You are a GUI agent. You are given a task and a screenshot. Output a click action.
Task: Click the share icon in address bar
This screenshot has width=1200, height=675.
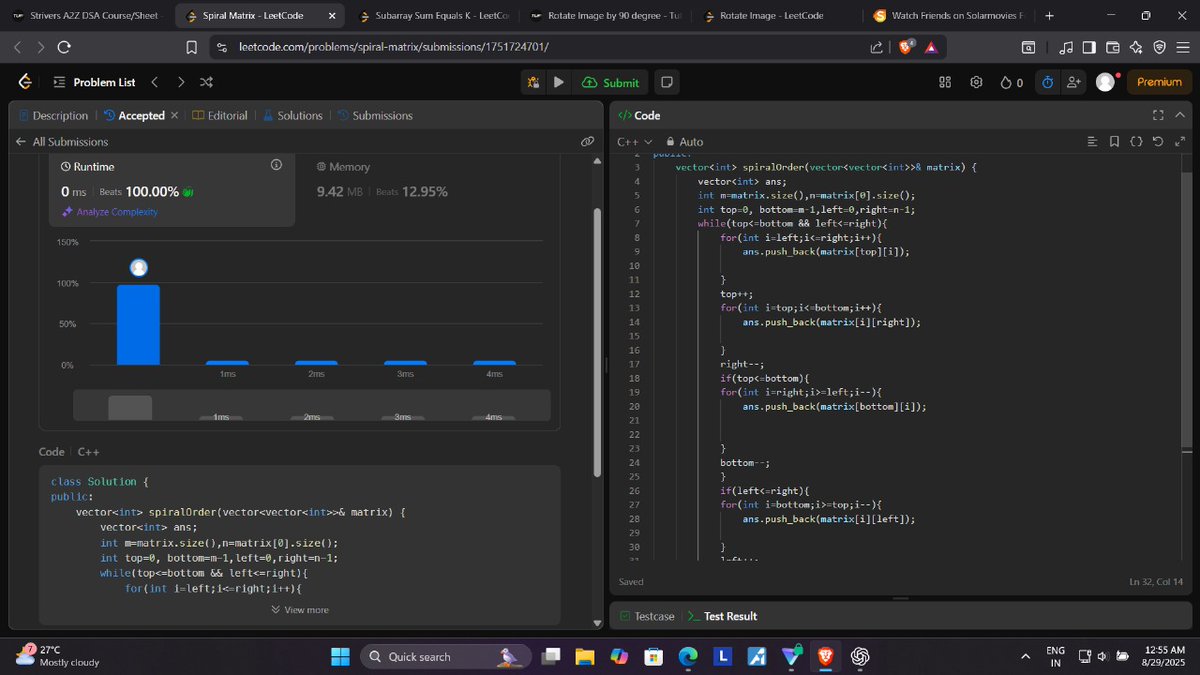pos(877,47)
